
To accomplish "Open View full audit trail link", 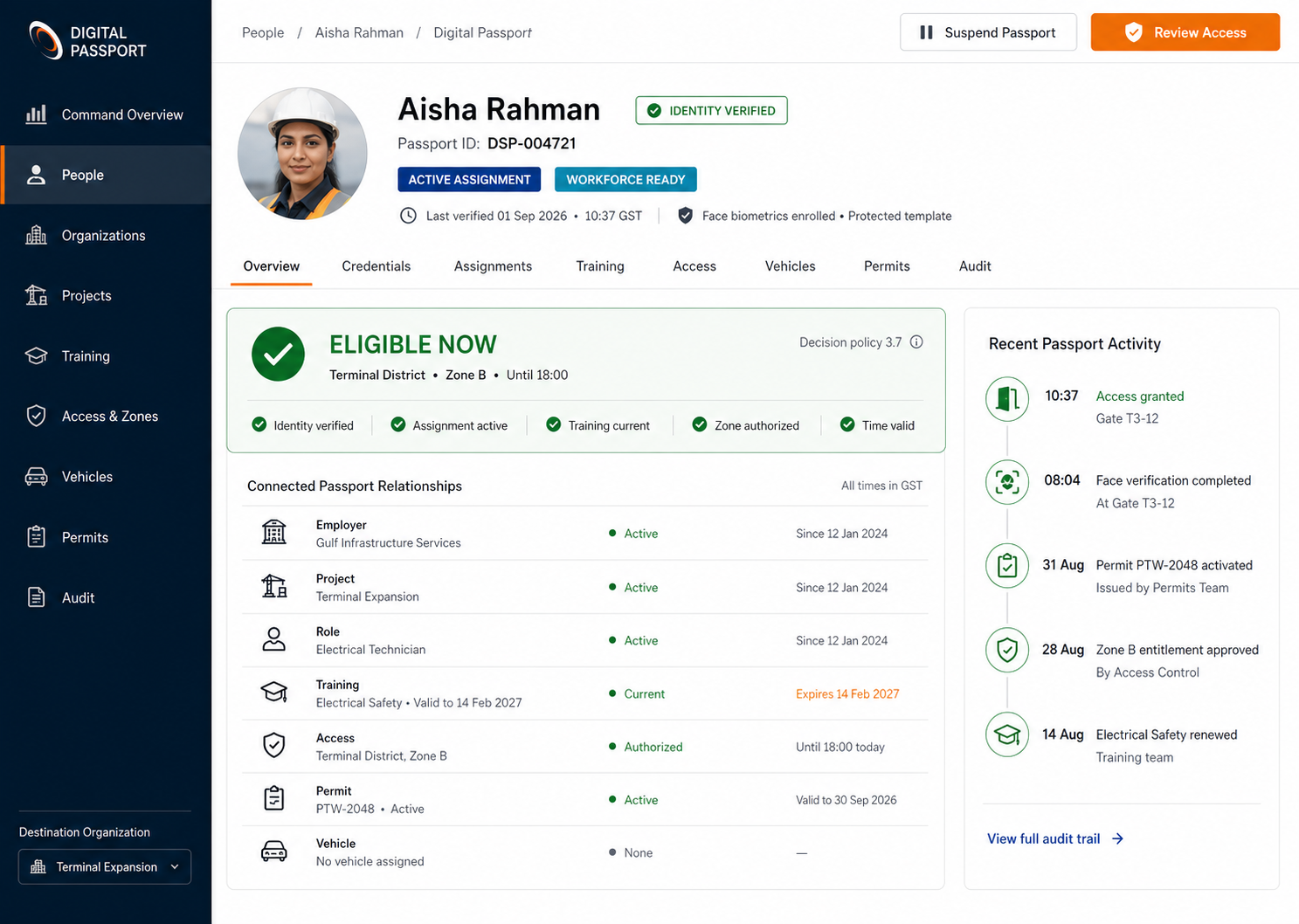I will tap(1055, 838).
